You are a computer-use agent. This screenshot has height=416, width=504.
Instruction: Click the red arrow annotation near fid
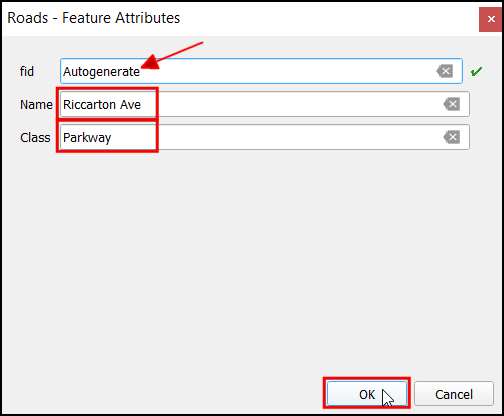172,56
